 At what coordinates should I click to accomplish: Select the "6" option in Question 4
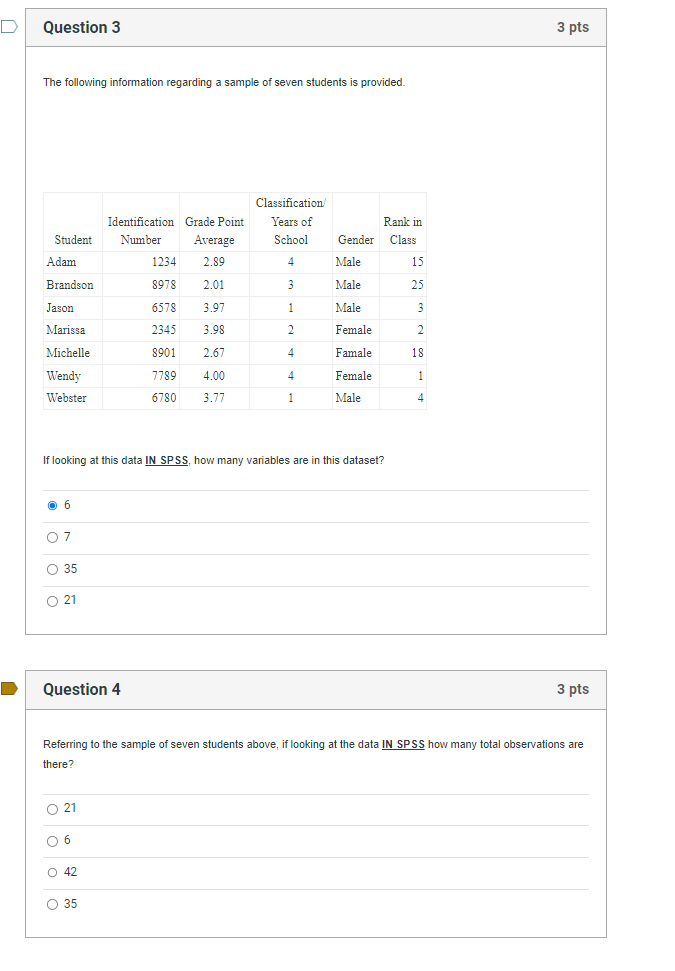(53, 840)
